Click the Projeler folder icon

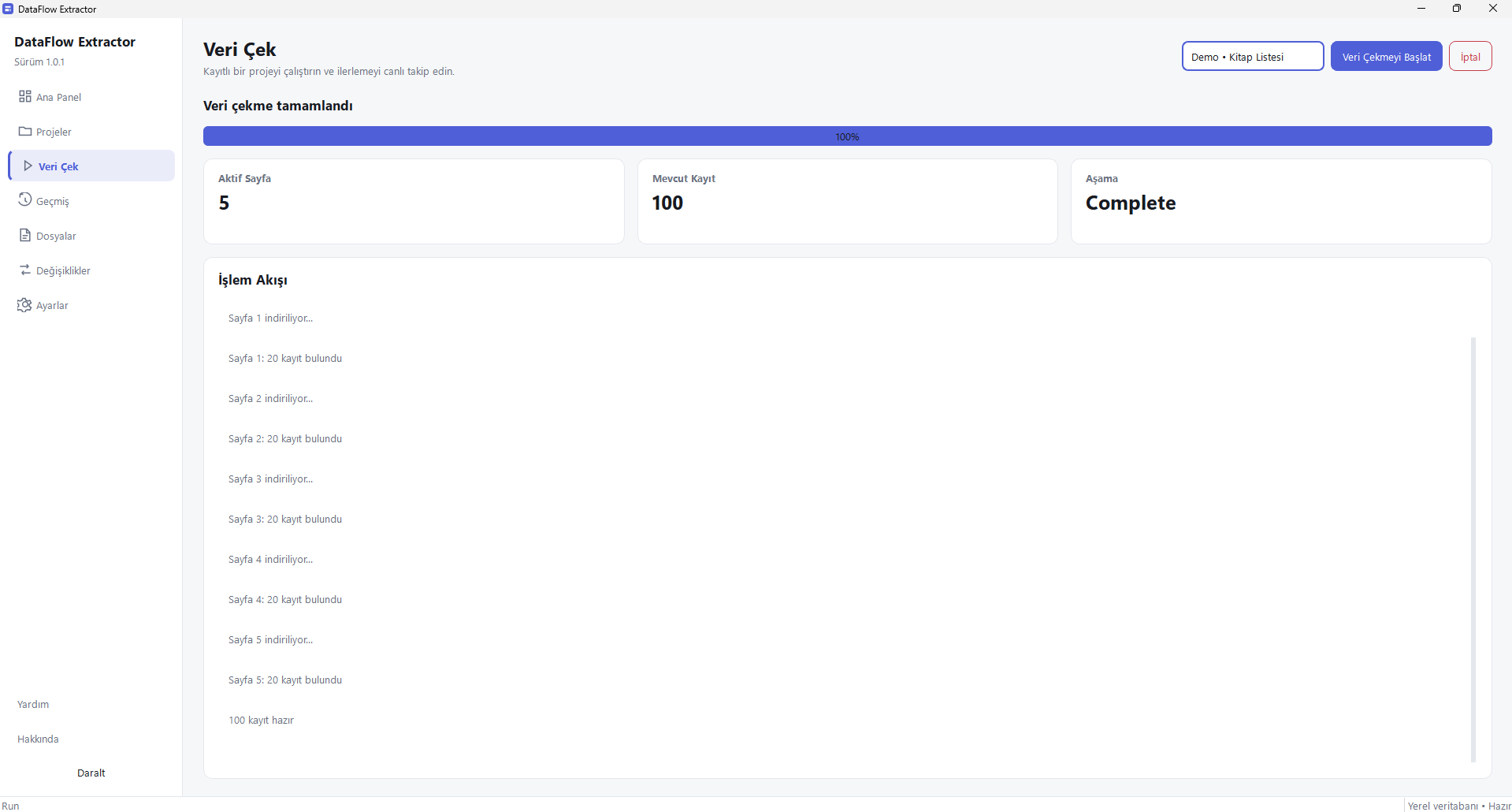(x=25, y=131)
